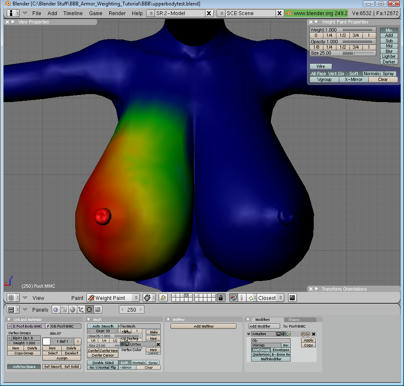The image size is (404, 386).
Task: Open the SR:2-Model screen dropdown
Action: point(150,13)
